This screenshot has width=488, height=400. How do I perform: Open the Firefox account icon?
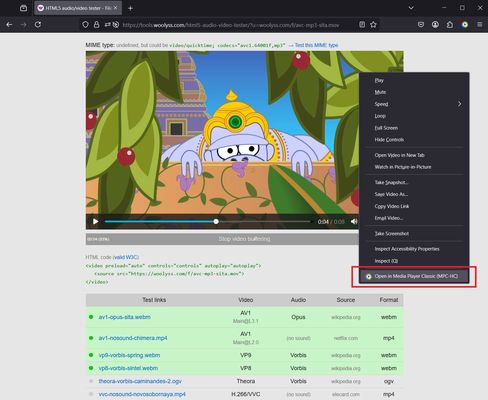(435, 24)
